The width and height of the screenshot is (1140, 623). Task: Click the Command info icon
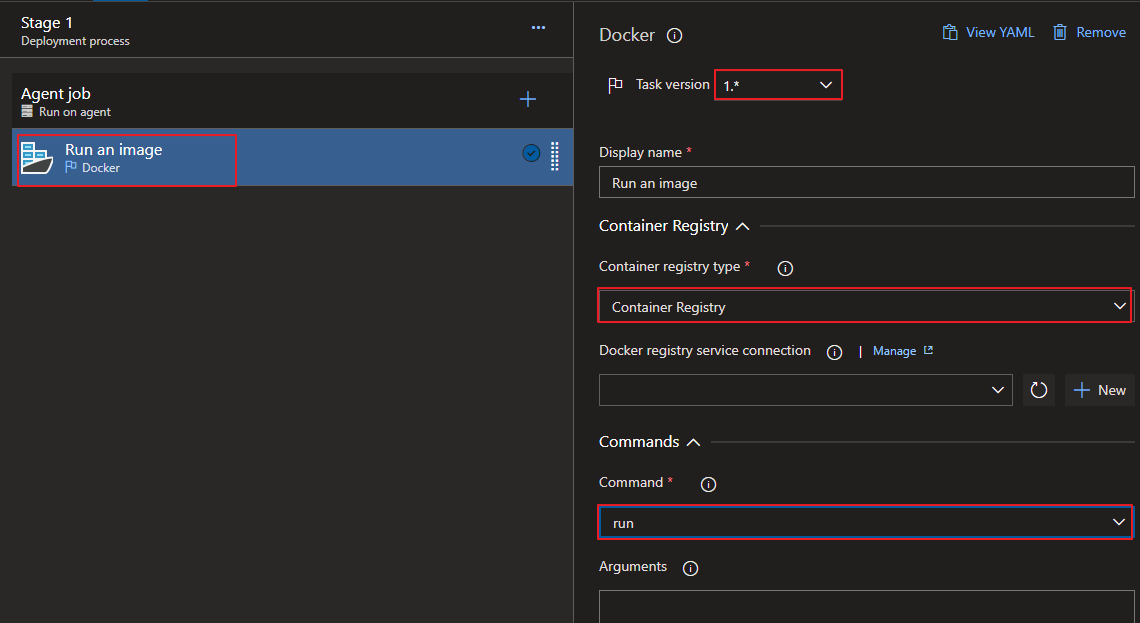[x=708, y=484]
